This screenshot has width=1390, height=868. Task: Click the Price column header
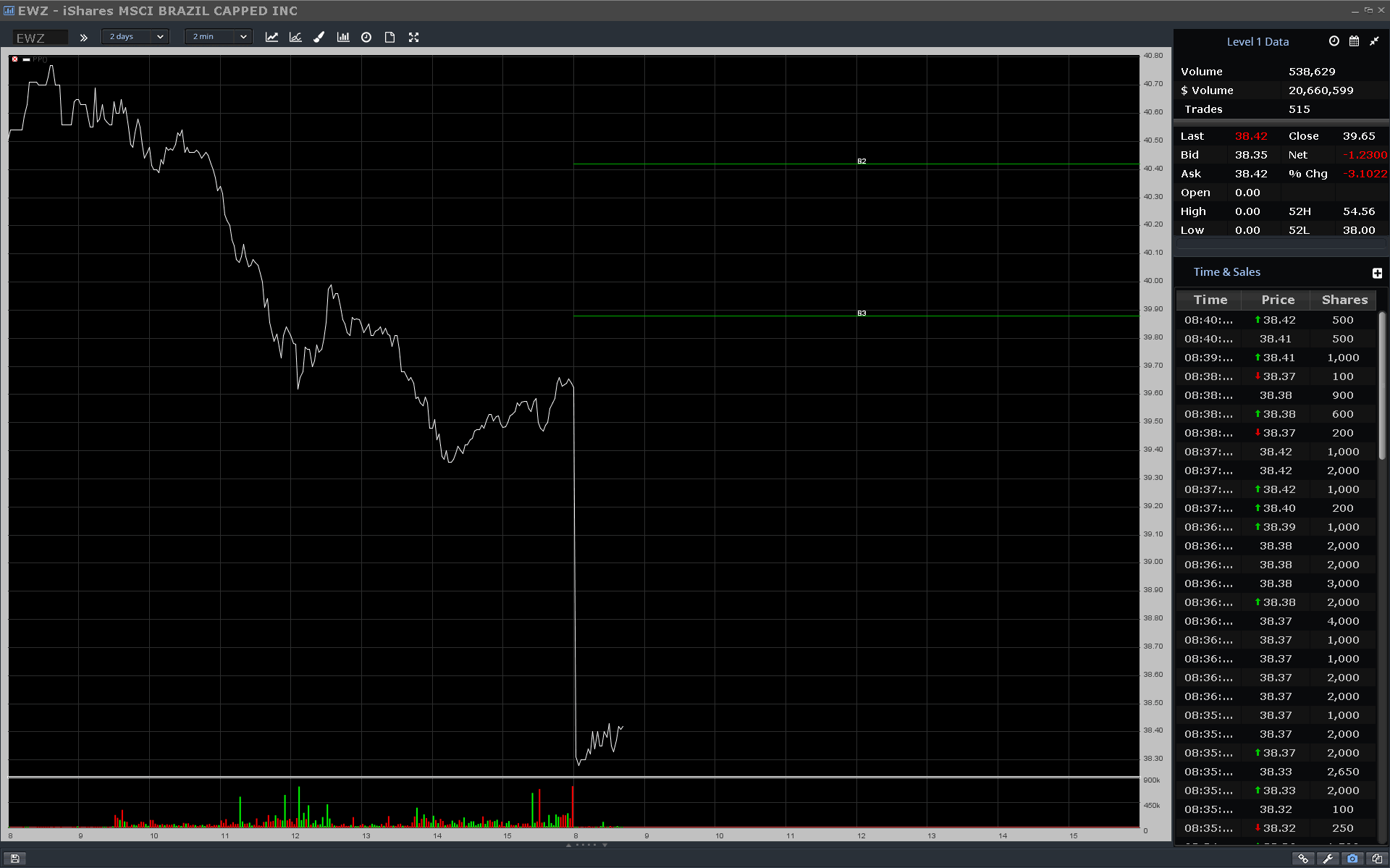click(1277, 300)
